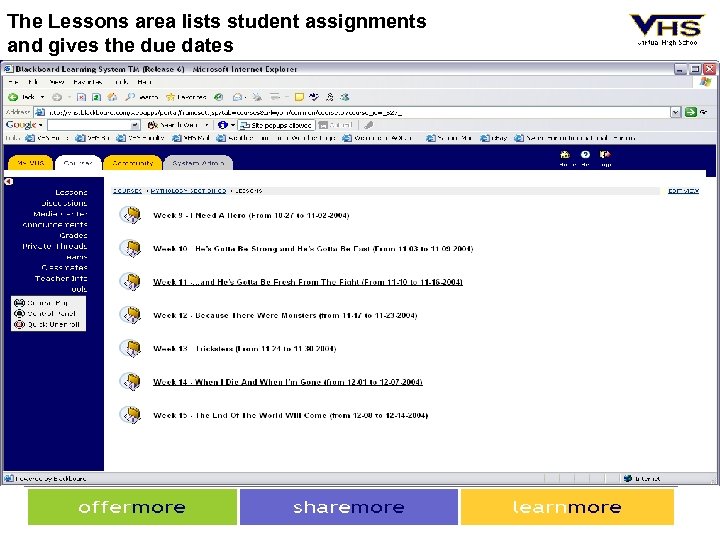Click the Search Web button on Google toolbar

tap(174, 125)
